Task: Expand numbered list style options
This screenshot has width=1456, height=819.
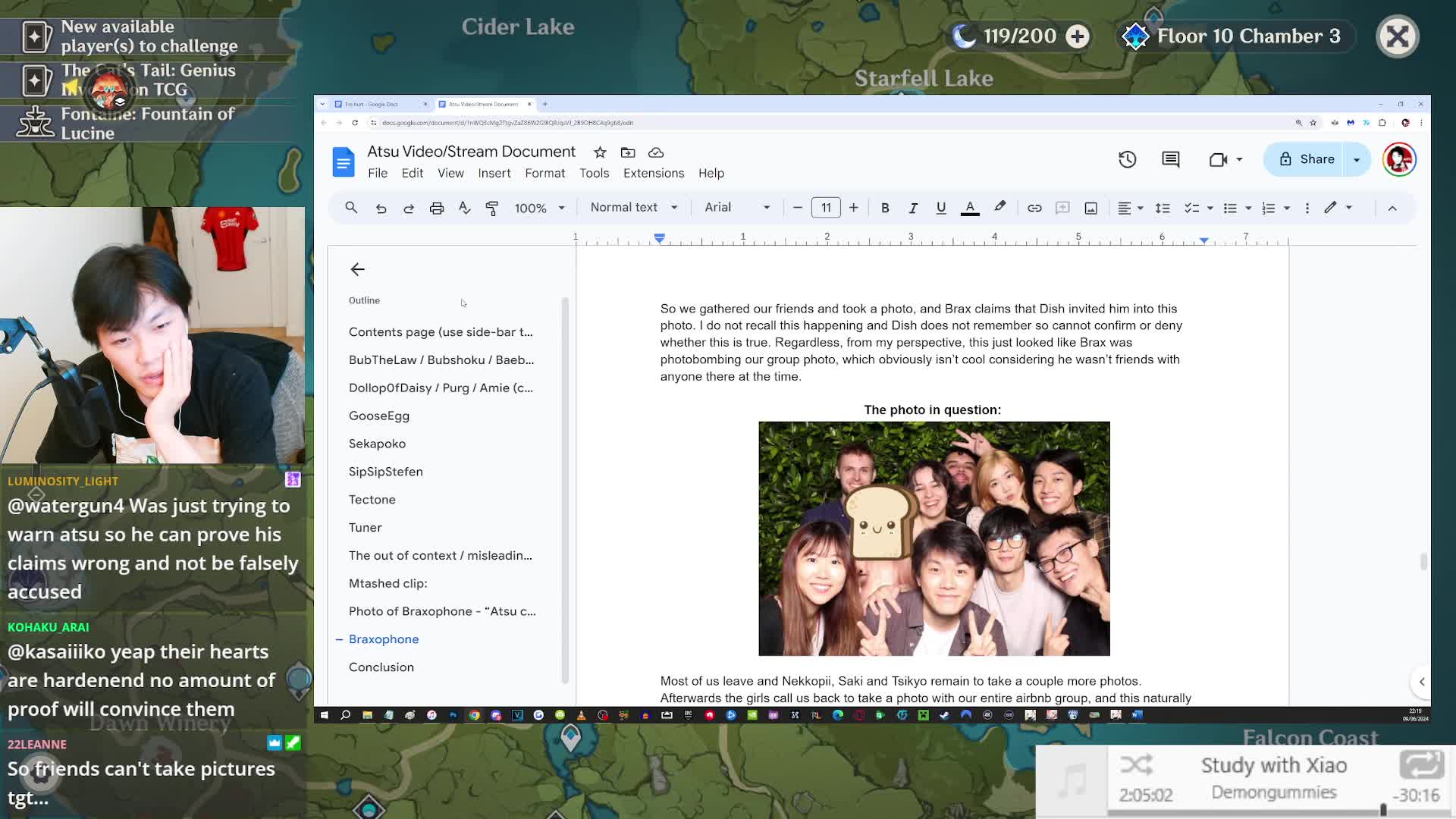Action: [1286, 208]
